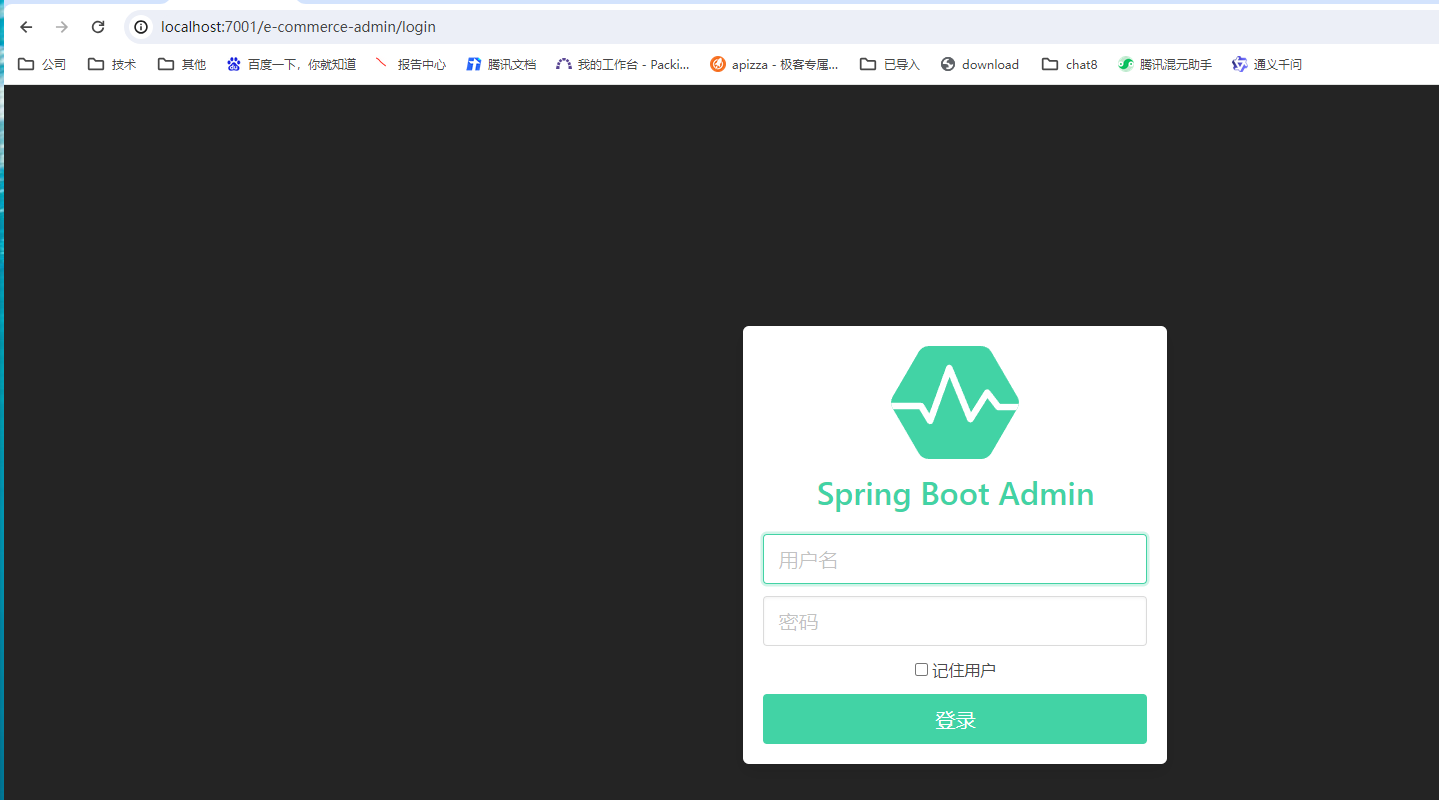Click inside the 用户名 username field

954,559
